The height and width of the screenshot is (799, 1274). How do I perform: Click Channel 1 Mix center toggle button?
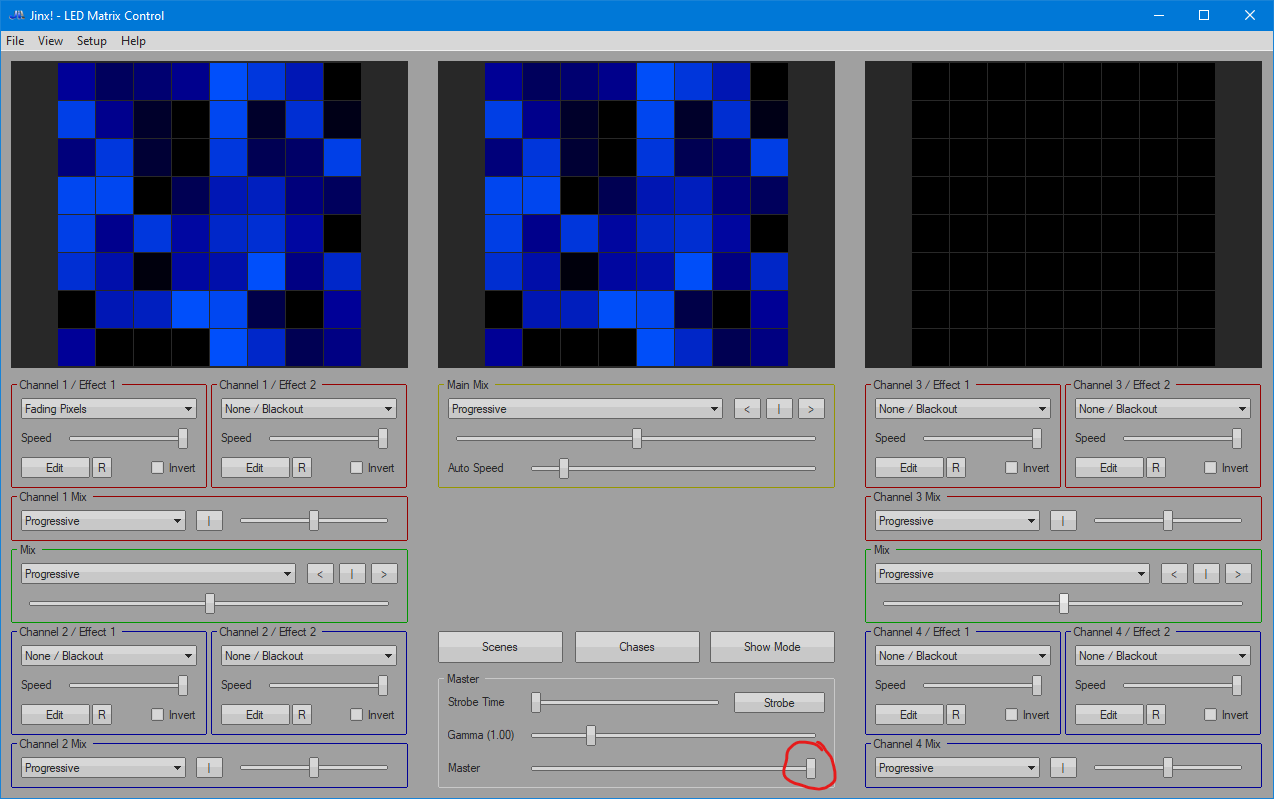[x=209, y=521]
